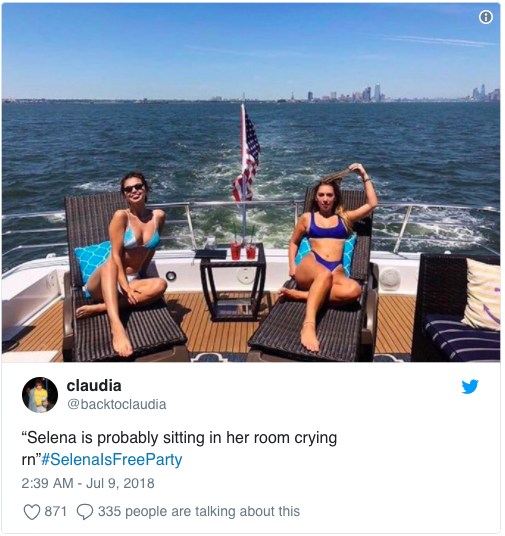Like the tweet with the heart icon
This screenshot has width=505, height=536.
tap(32, 512)
